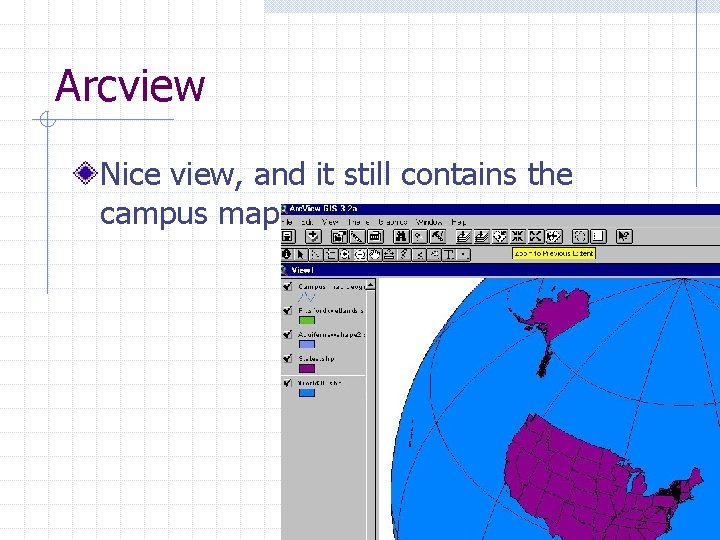
Task: Toggle the Campus map theme checkbox
Action: coord(287,287)
